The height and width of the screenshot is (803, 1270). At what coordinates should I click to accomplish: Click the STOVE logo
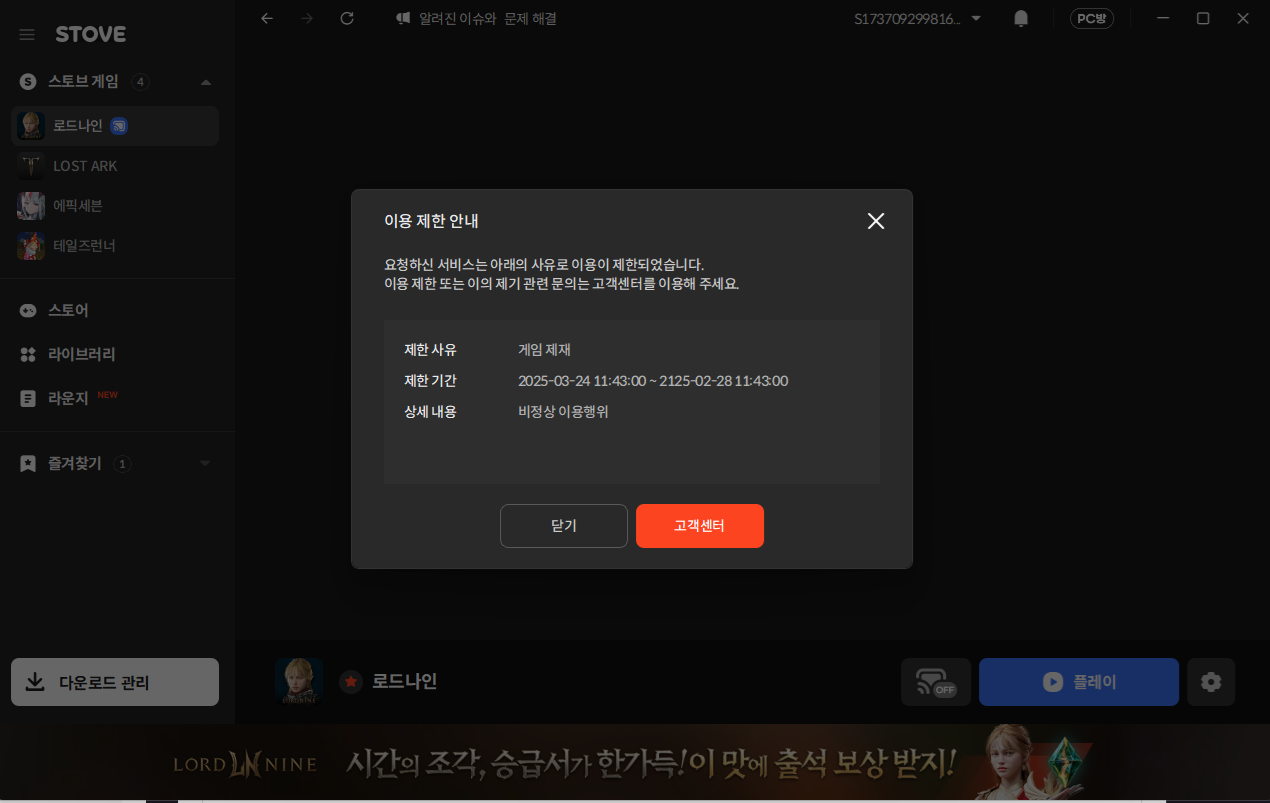pos(90,35)
